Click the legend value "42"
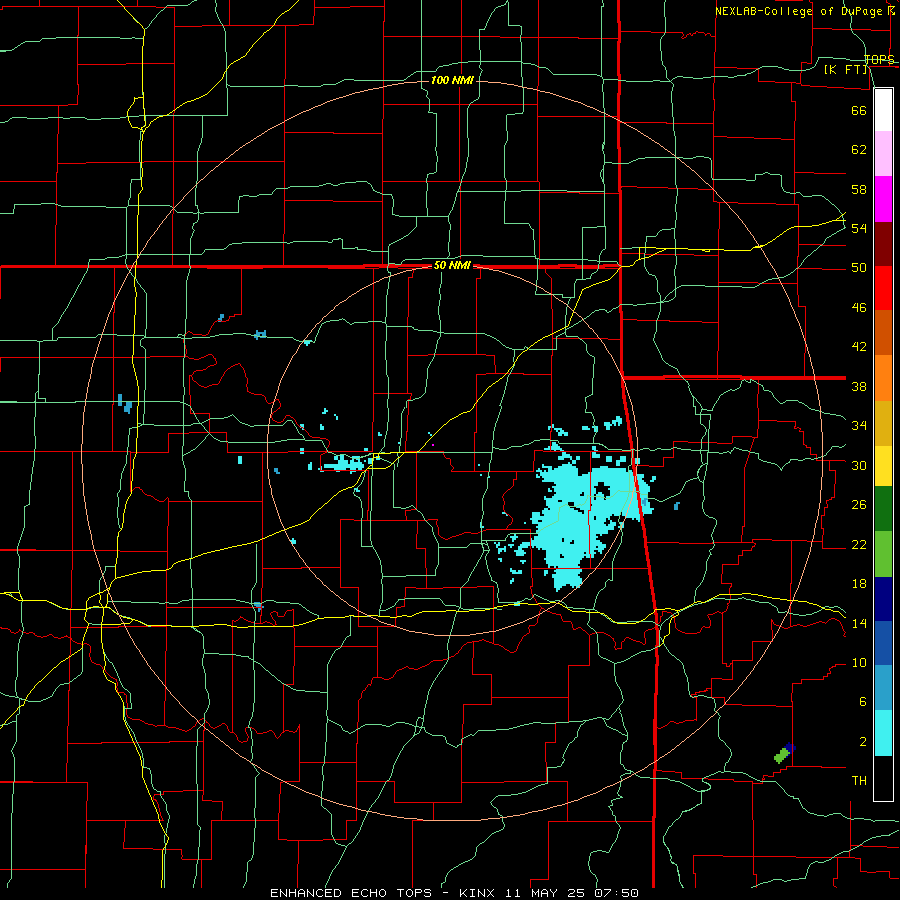 pos(859,347)
